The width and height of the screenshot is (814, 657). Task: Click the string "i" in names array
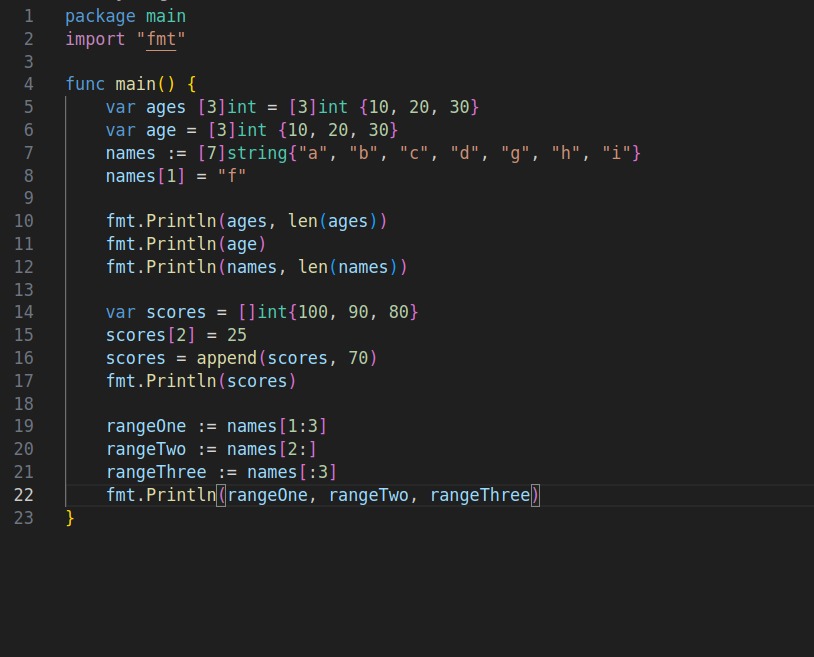616,153
